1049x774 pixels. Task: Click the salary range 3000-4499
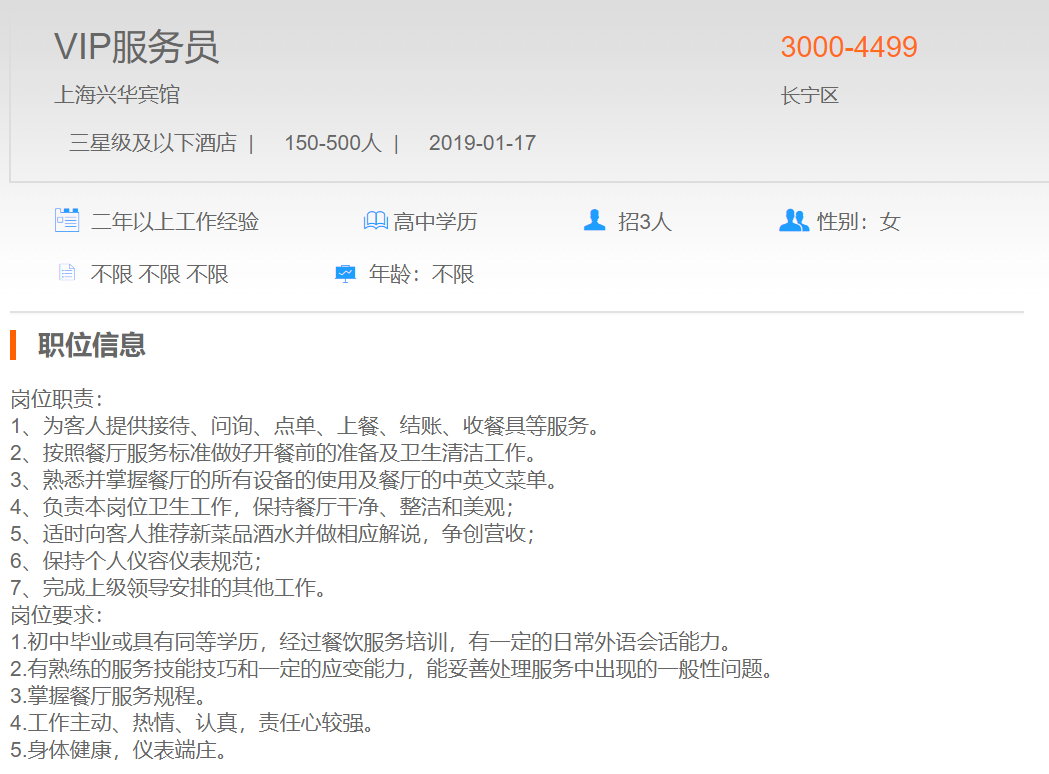click(851, 46)
